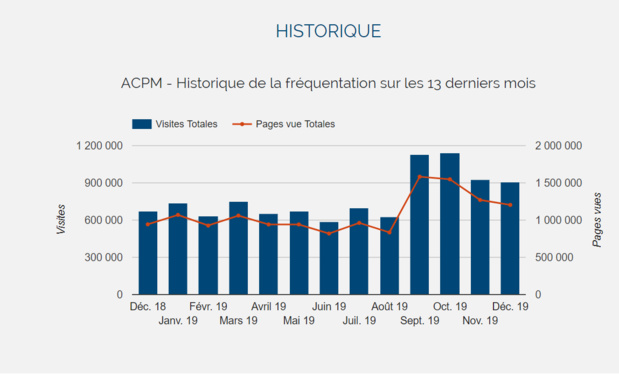
Task: Select the Févr. 19 visits bar
Action: tap(208, 255)
